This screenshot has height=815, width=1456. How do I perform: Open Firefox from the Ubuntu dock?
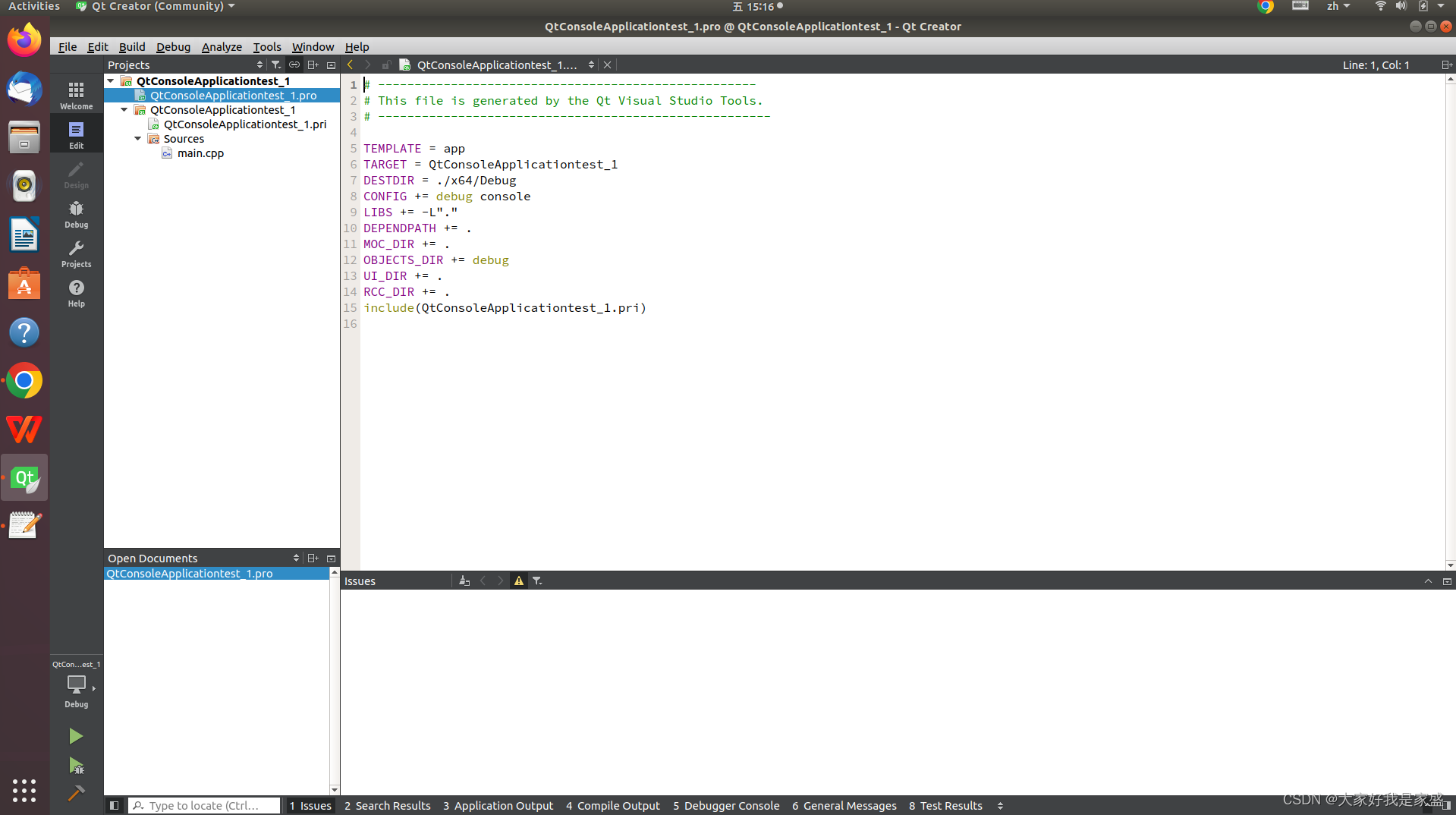tap(24, 39)
